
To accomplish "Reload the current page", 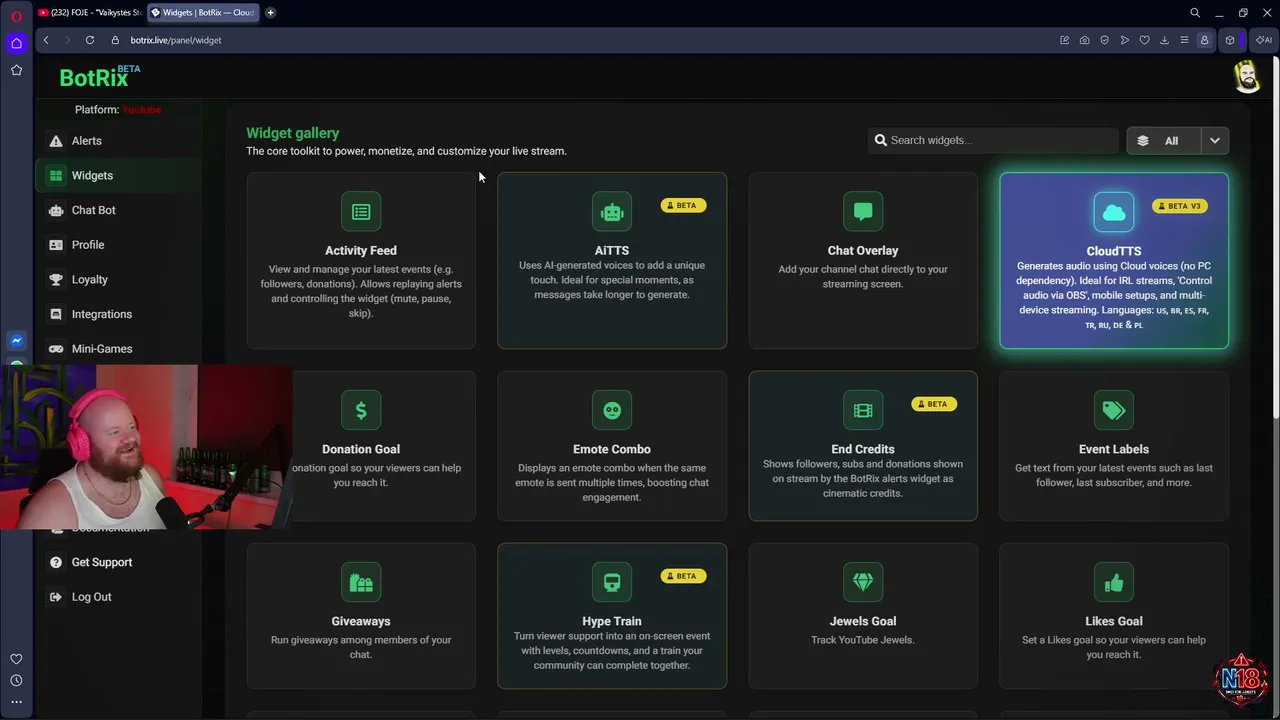I will (90, 40).
